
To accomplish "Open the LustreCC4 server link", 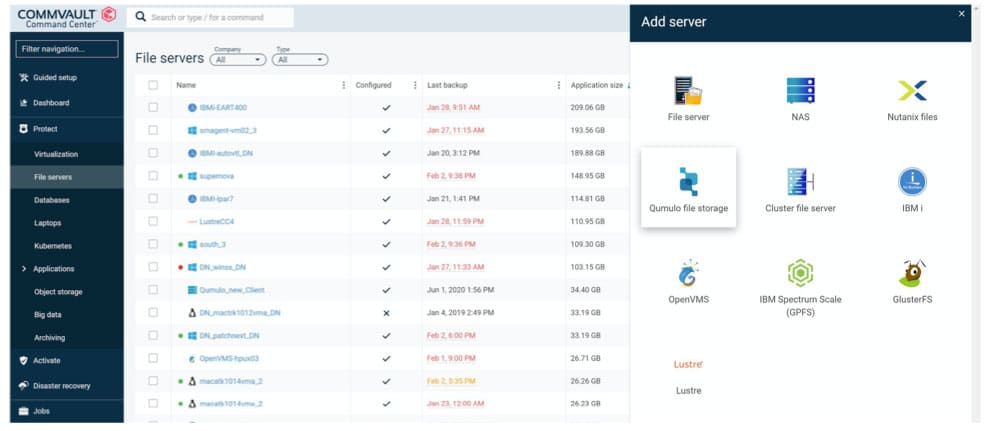I will click(x=217, y=221).
